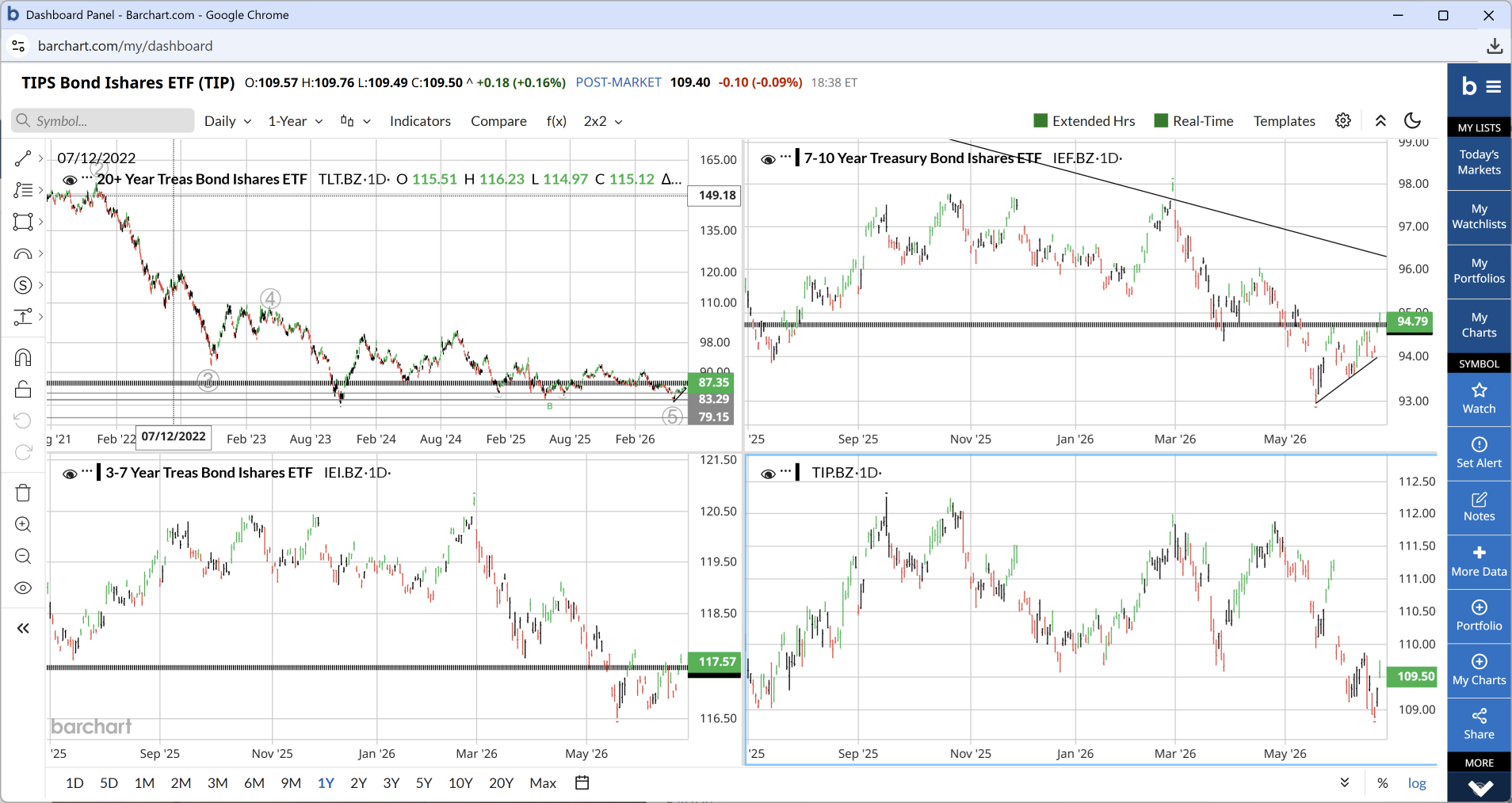Viewport: 1512px width, 803px height.
Task: Open chart settings gear
Action: (1343, 121)
